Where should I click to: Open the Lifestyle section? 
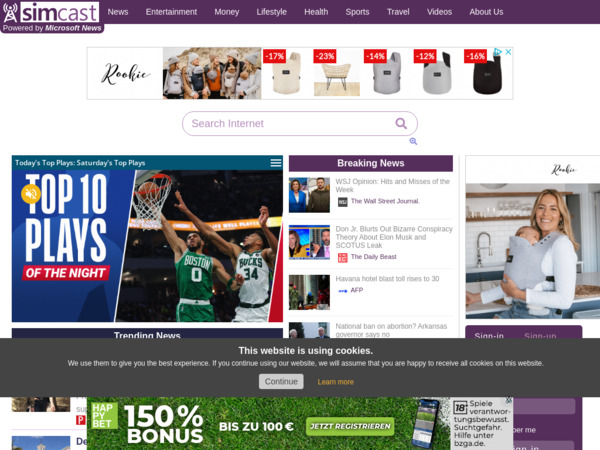coord(271,12)
